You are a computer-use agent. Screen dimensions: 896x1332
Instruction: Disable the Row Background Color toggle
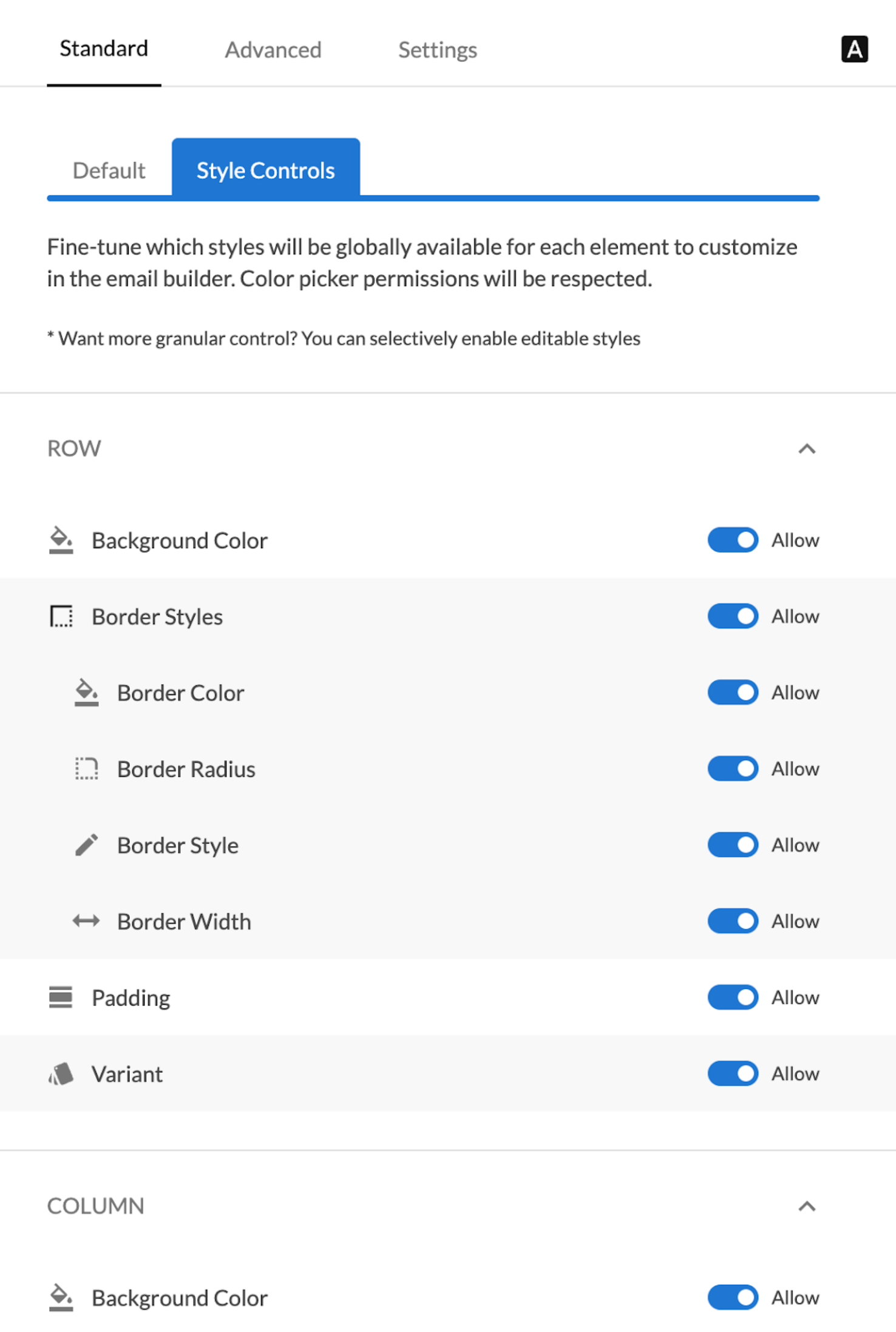tap(732, 540)
